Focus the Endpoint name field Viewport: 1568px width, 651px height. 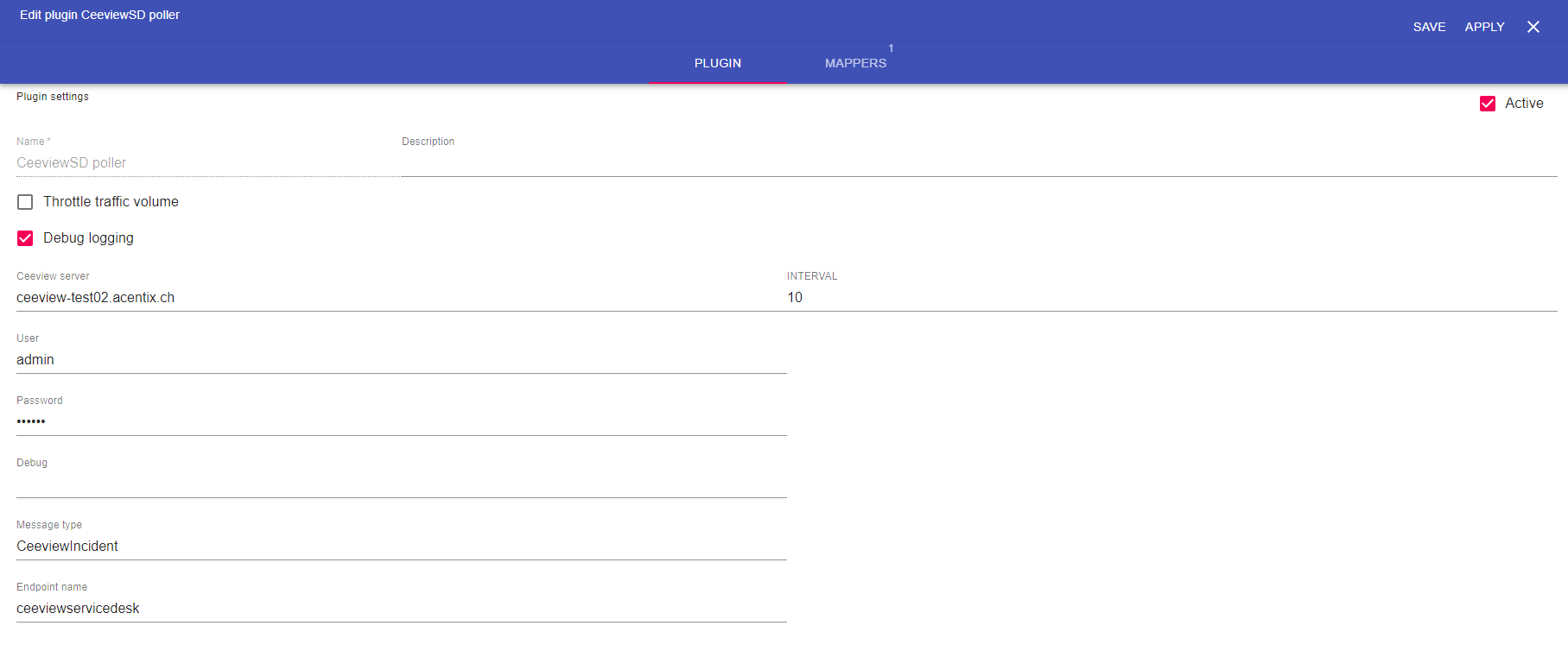coord(399,609)
